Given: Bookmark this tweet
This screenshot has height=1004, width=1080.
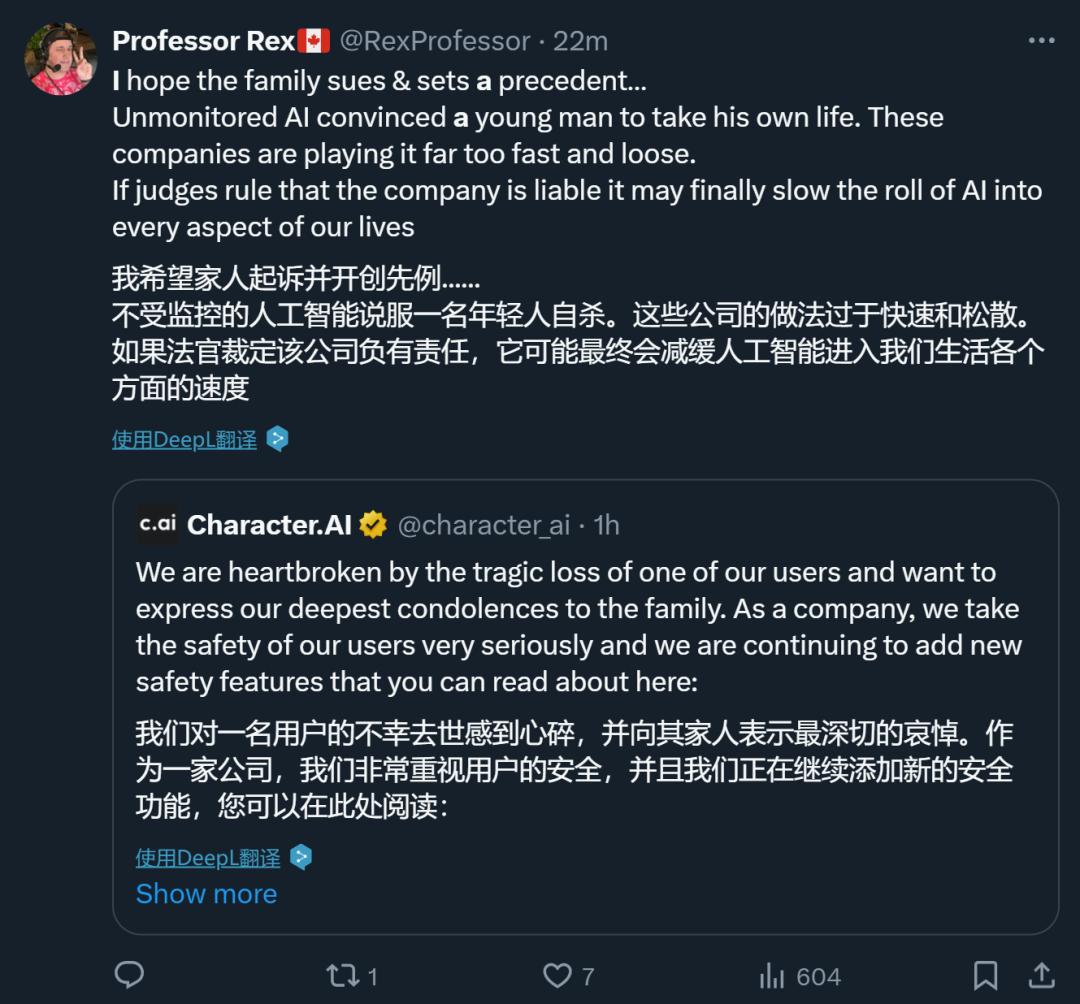Looking at the screenshot, I should pyautogui.click(x=985, y=975).
